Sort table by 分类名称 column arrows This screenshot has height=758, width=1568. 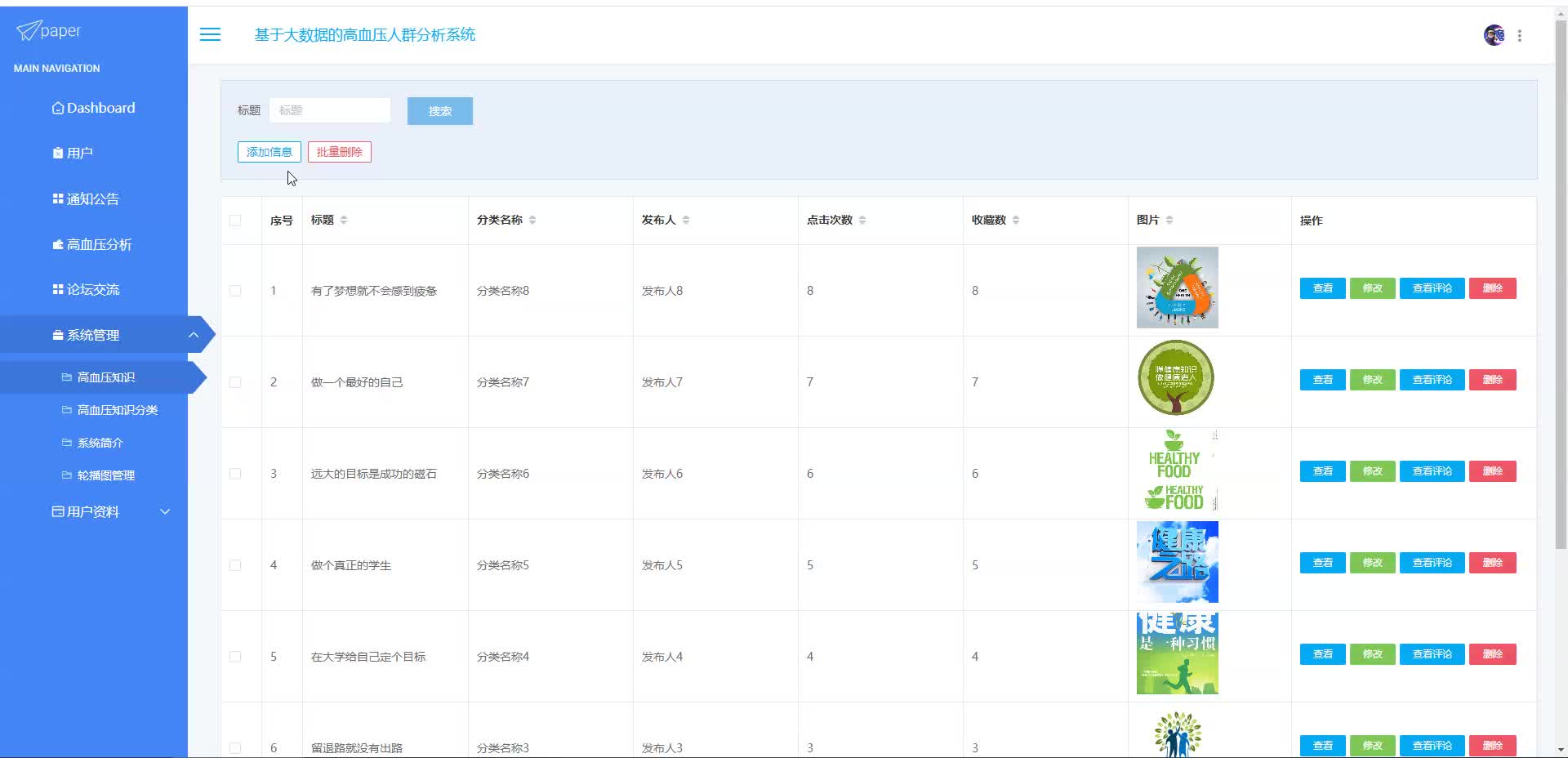(532, 220)
